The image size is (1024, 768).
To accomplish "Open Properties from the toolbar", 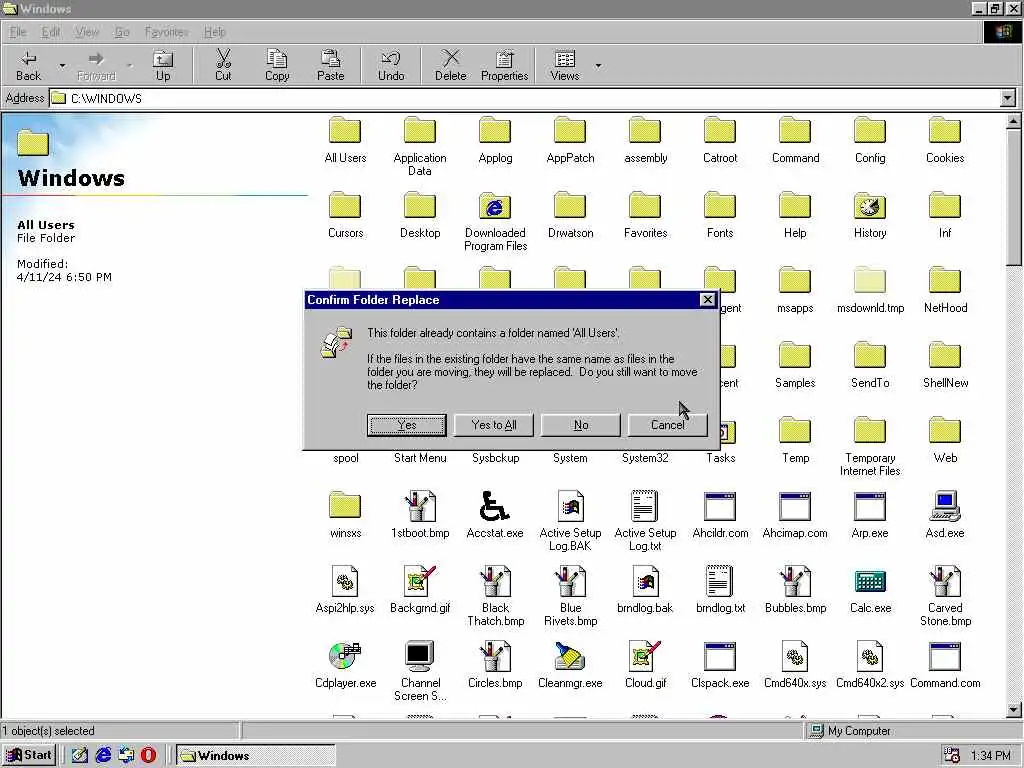I will point(504,66).
